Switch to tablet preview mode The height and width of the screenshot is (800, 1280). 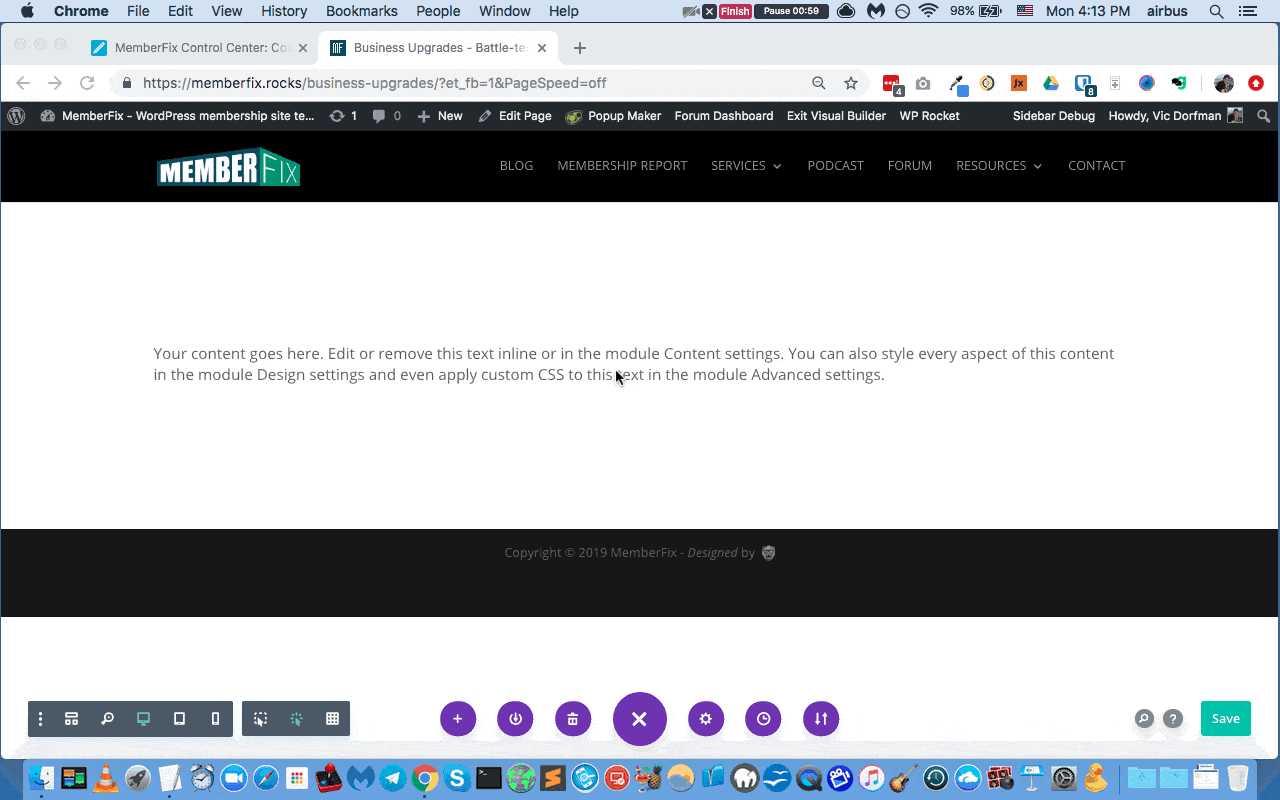[179, 719]
